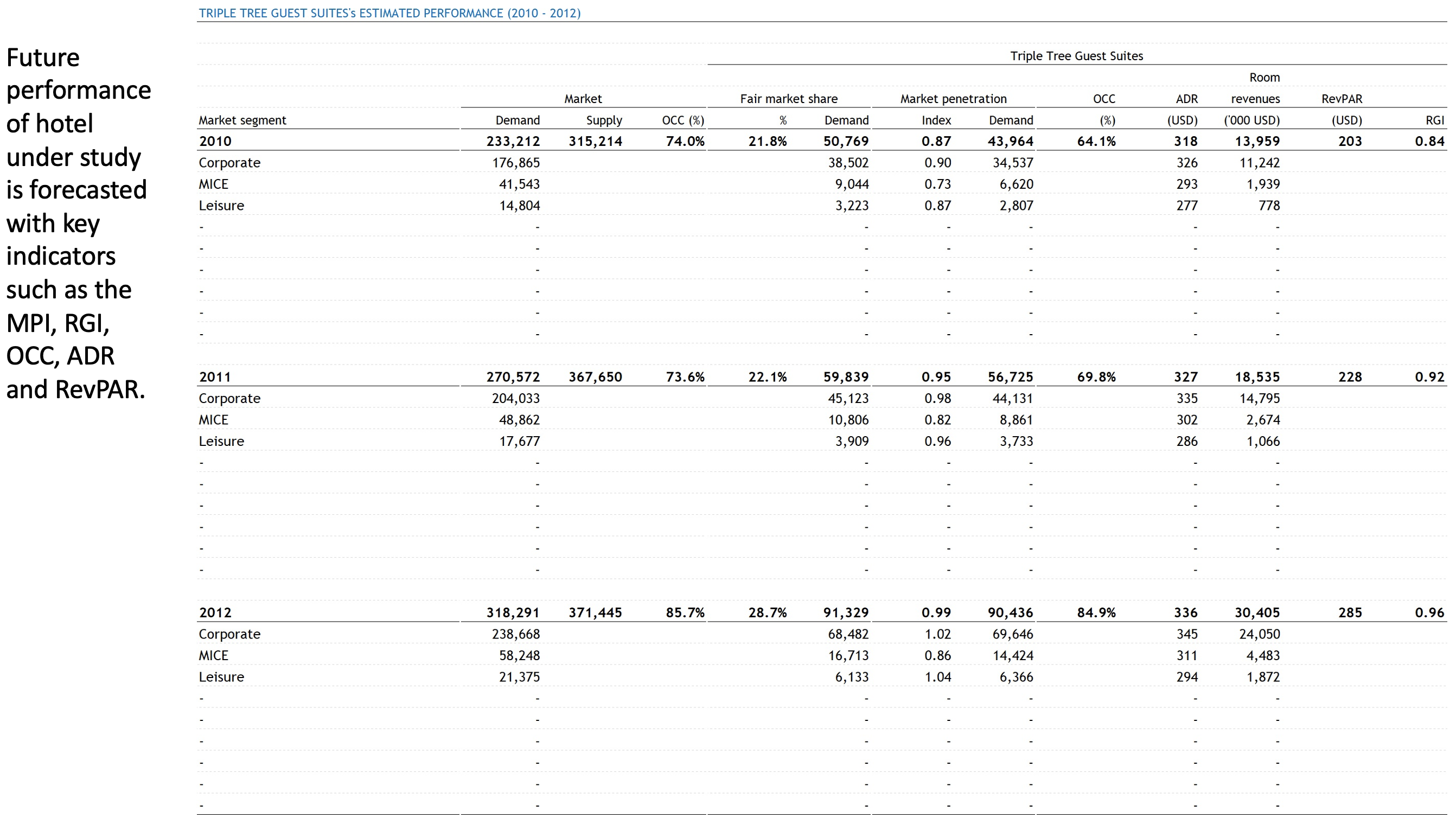Select 2011 RGI value 0.92
Image resolution: width=1456 pixels, height=818 pixels.
[x=1429, y=377]
